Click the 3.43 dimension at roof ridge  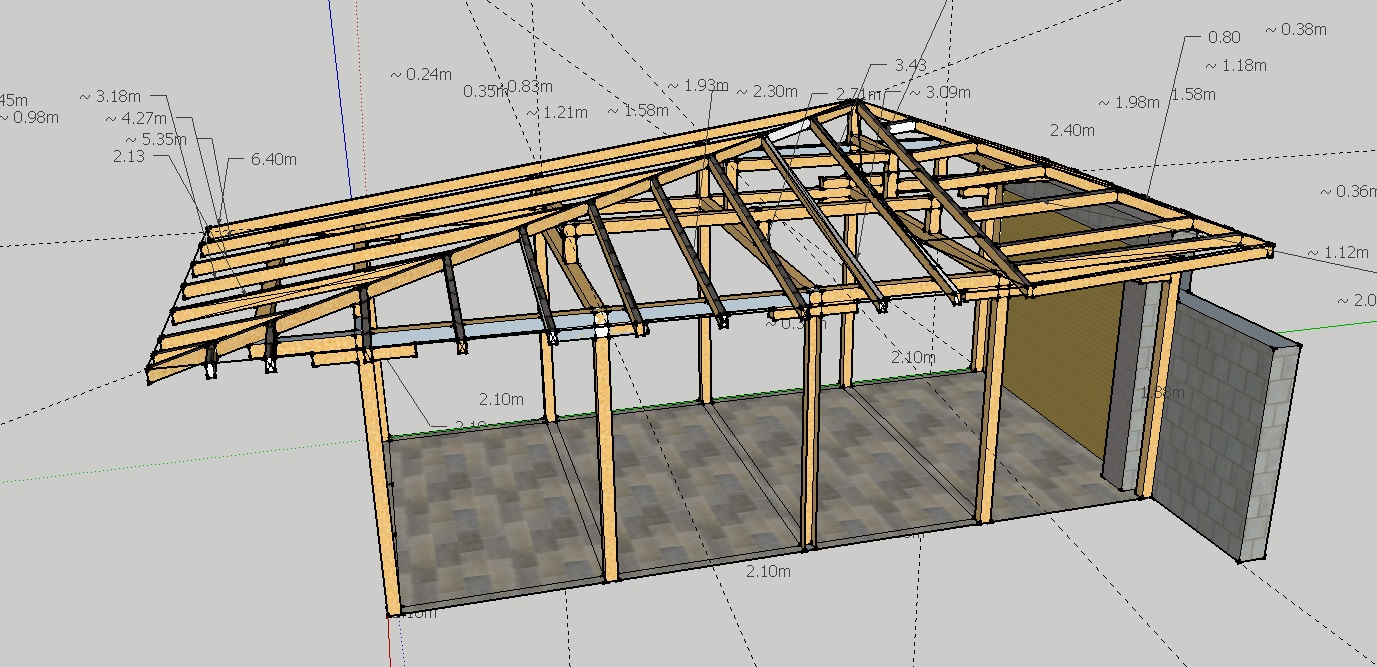pyautogui.click(x=910, y=65)
